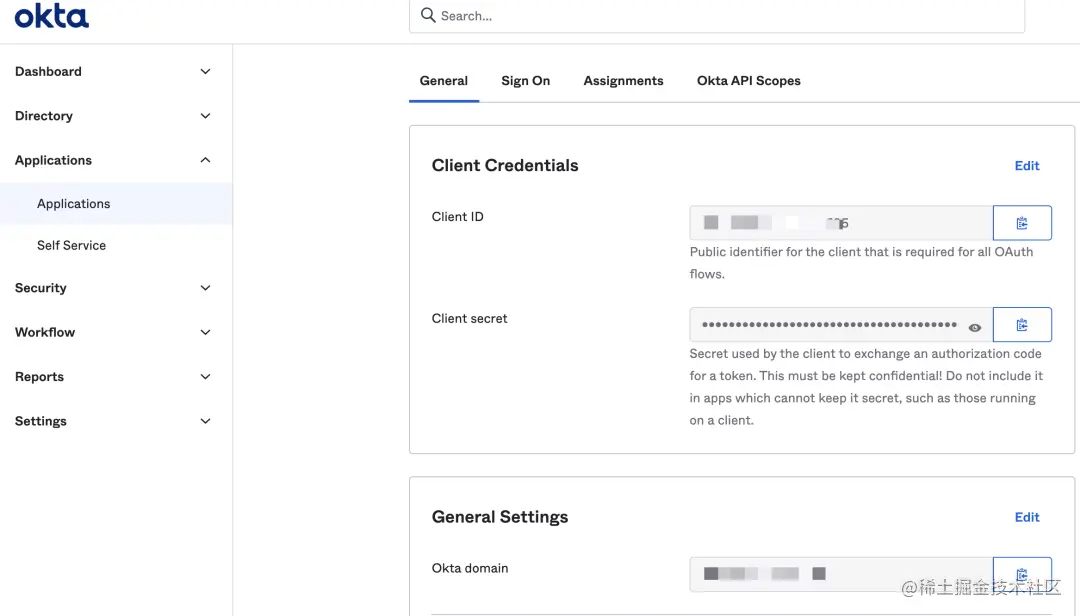Collapse the Applications menu chevron
The image size is (1080, 616).
(205, 160)
